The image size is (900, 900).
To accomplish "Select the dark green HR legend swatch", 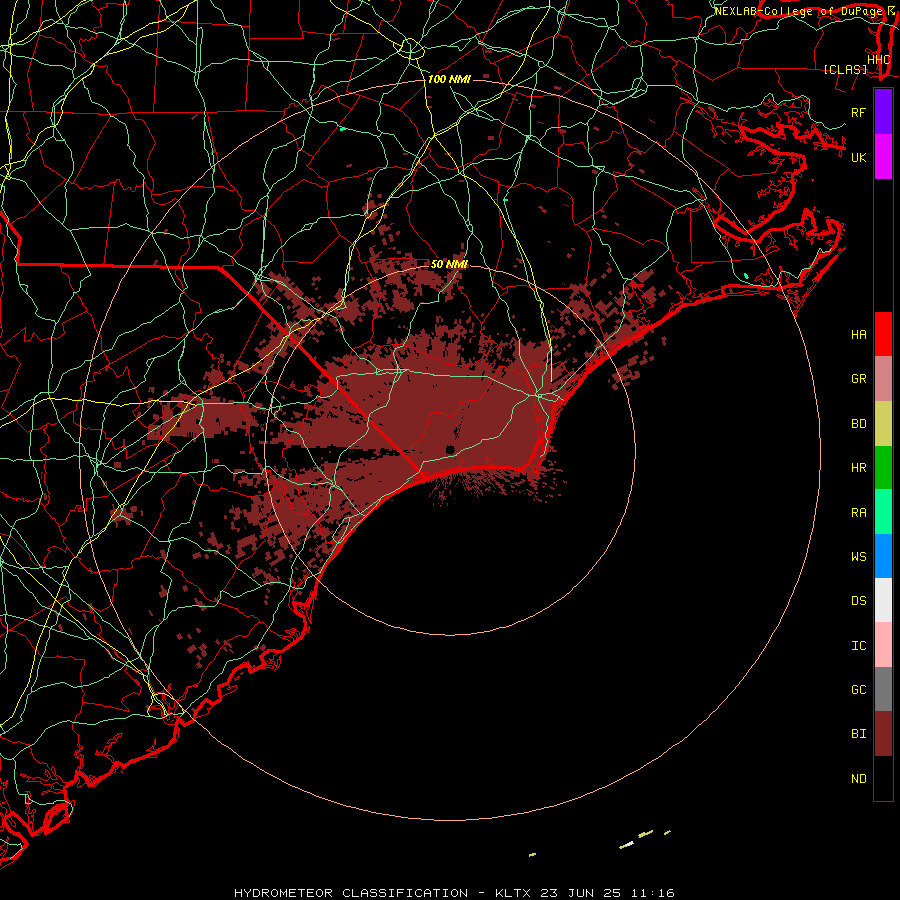I will [x=883, y=468].
